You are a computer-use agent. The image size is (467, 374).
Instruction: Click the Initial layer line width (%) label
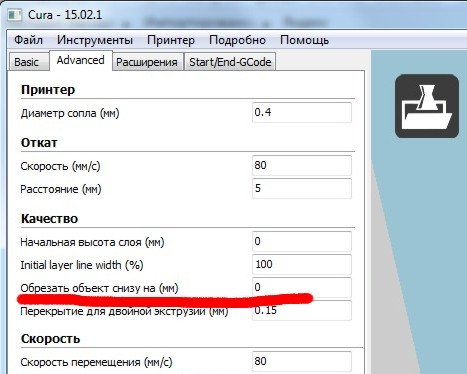pyautogui.click(x=82, y=265)
